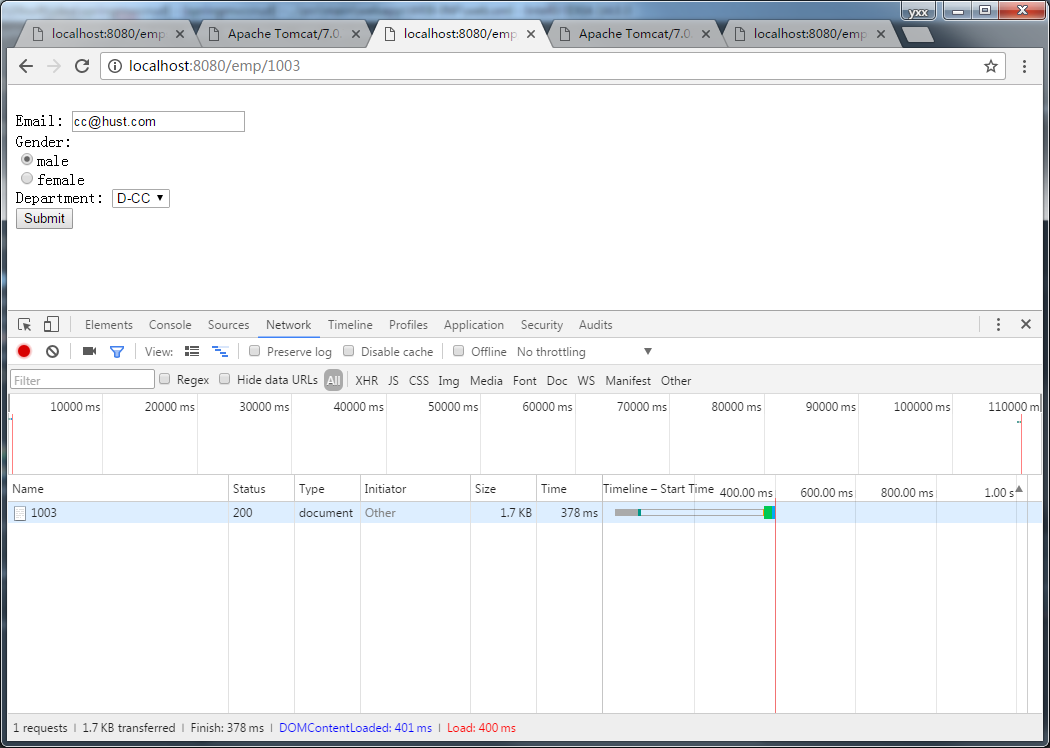
Task: Sort by the Status column header
Action: pos(261,489)
